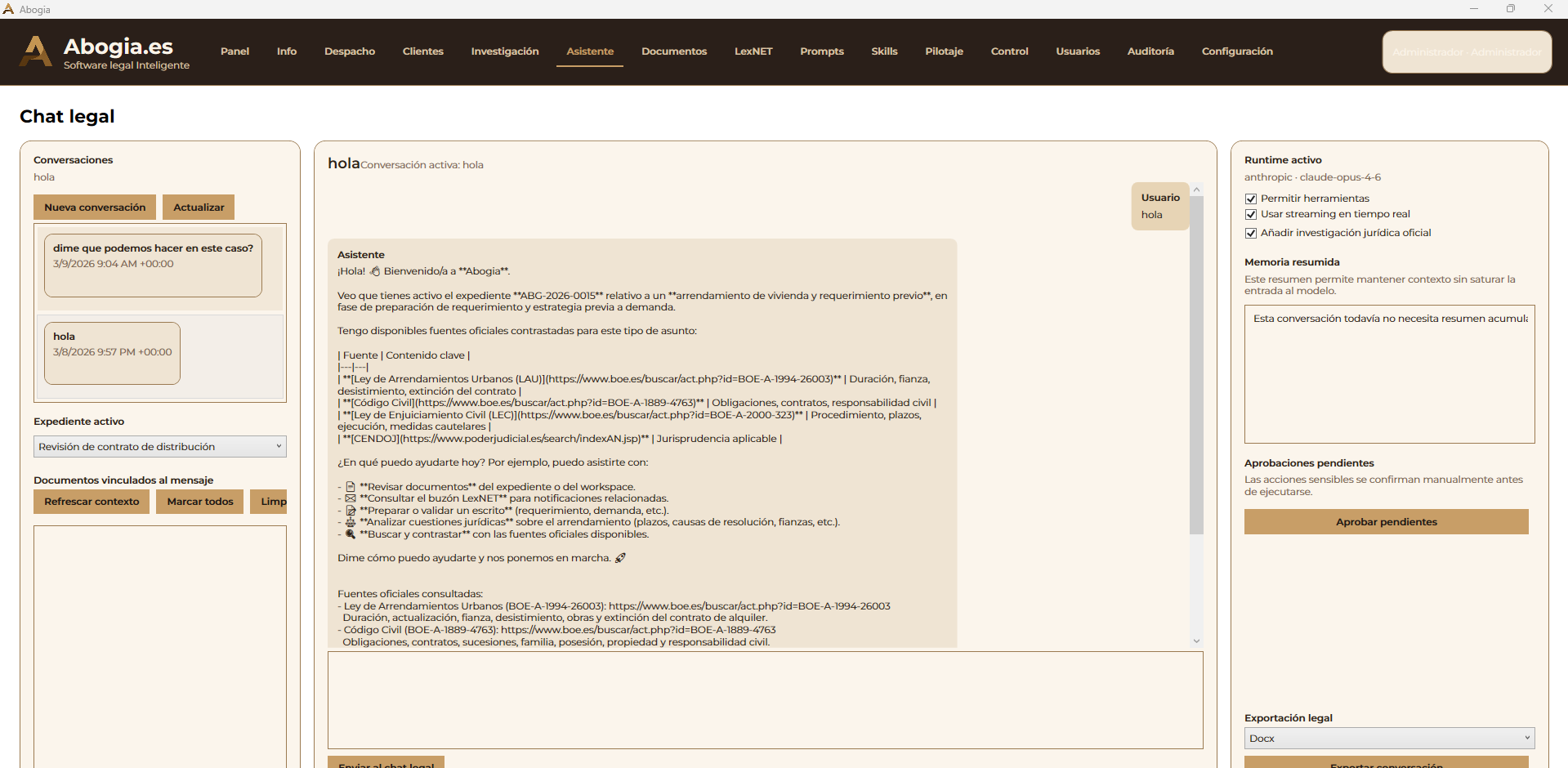The width and height of the screenshot is (1568, 768).
Task: Toggle Usar streaming en tiempo real
Action: pos(1250,214)
